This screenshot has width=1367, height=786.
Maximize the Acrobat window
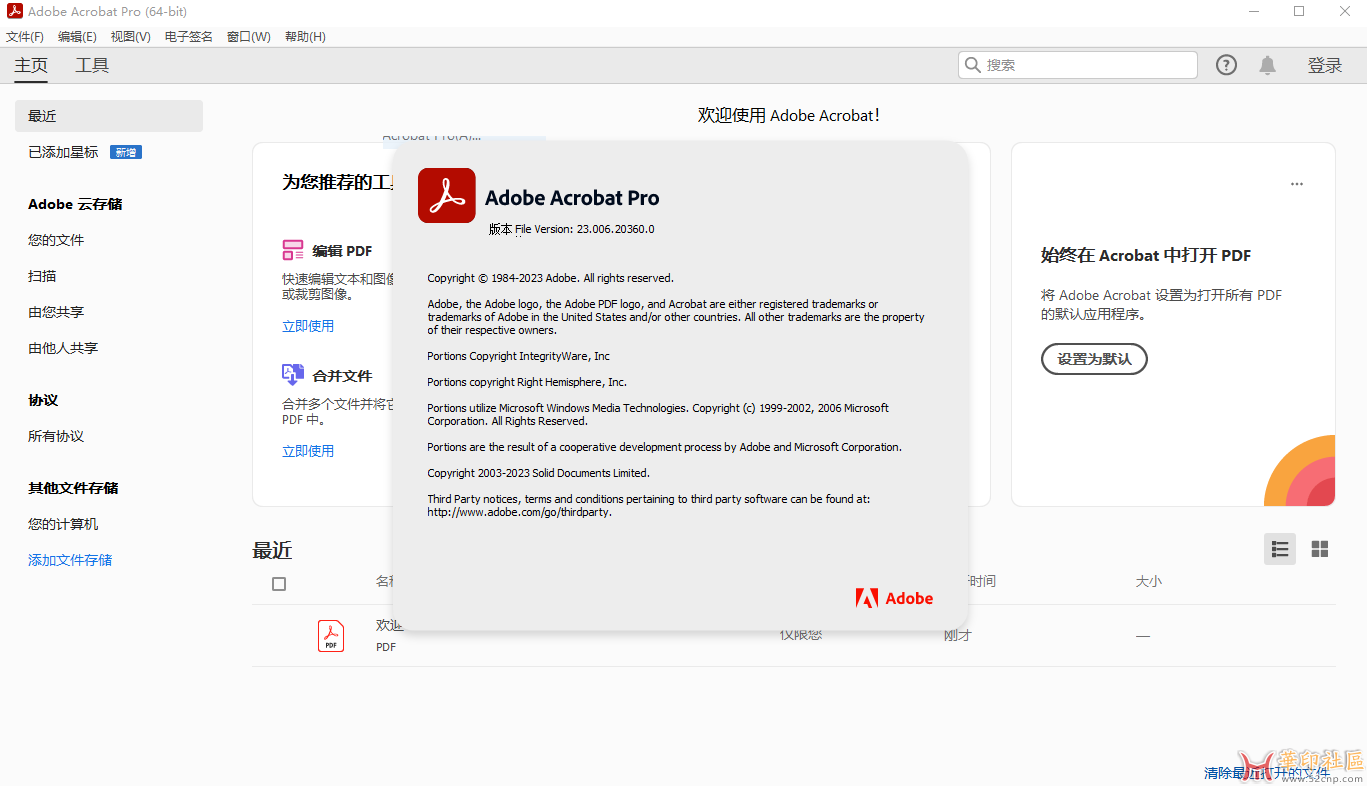(x=1299, y=12)
